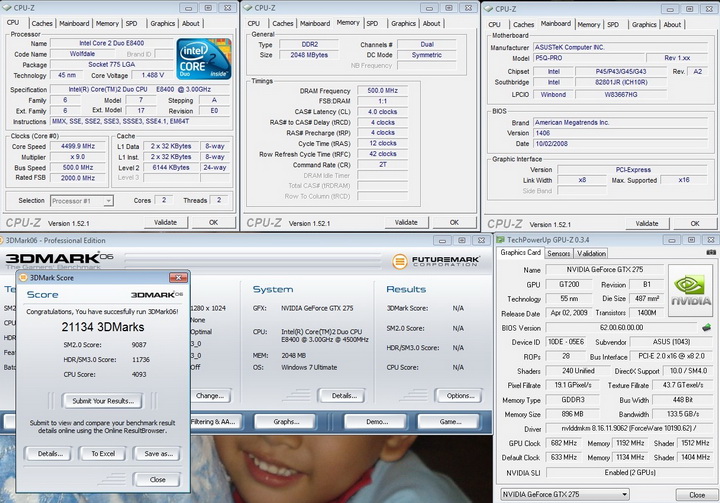The height and width of the screenshot is (503, 720).
Task: Open Caches tab in the CPU-Z processor window
Action: [x=42, y=23]
